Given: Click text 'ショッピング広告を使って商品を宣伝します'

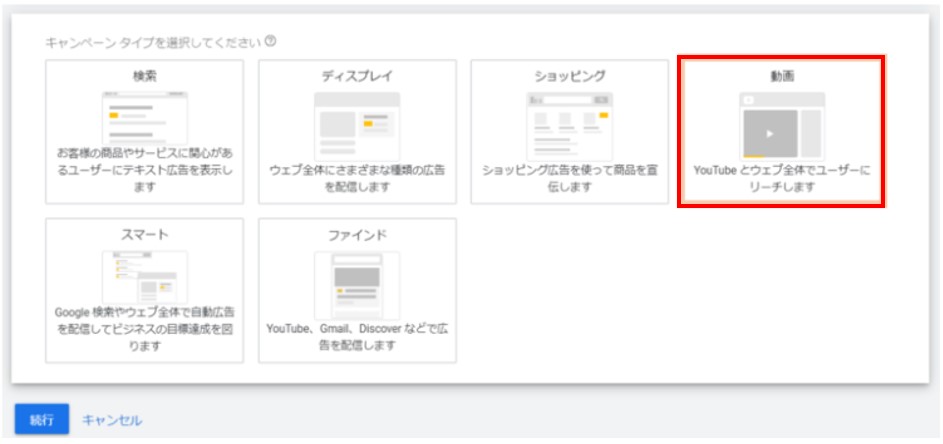Looking at the screenshot, I should coord(570,179).
